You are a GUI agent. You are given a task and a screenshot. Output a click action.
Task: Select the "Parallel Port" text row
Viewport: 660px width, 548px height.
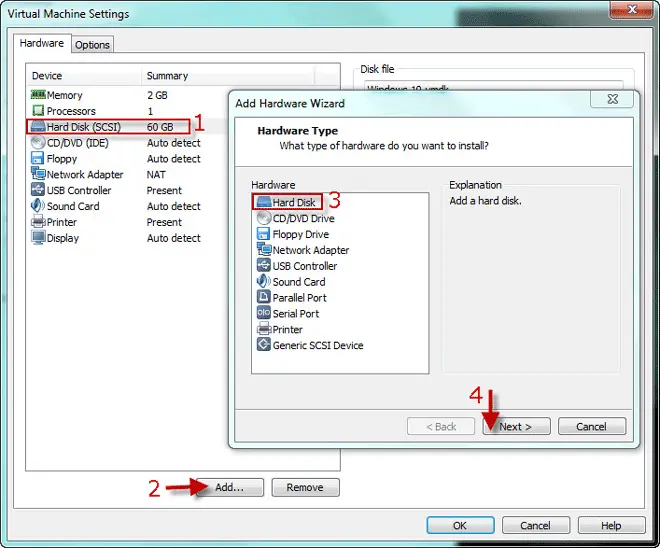point(300,298)
